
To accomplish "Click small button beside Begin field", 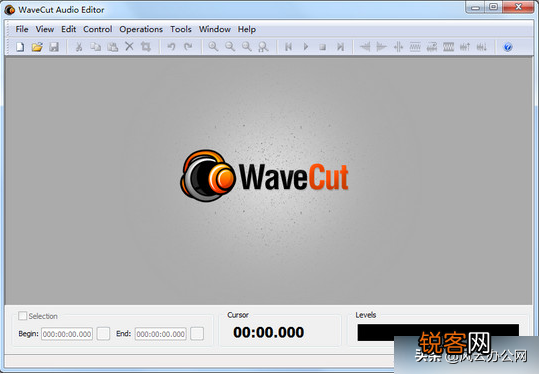I will click(x=103, y=333).
